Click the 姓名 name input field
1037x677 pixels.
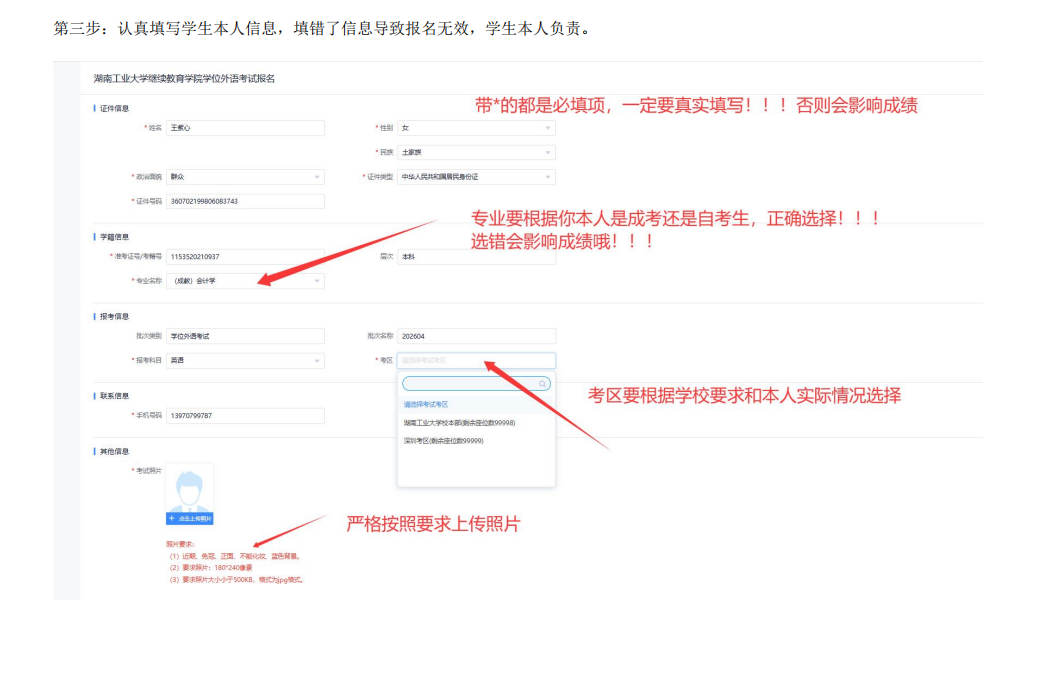click(245, 128)
